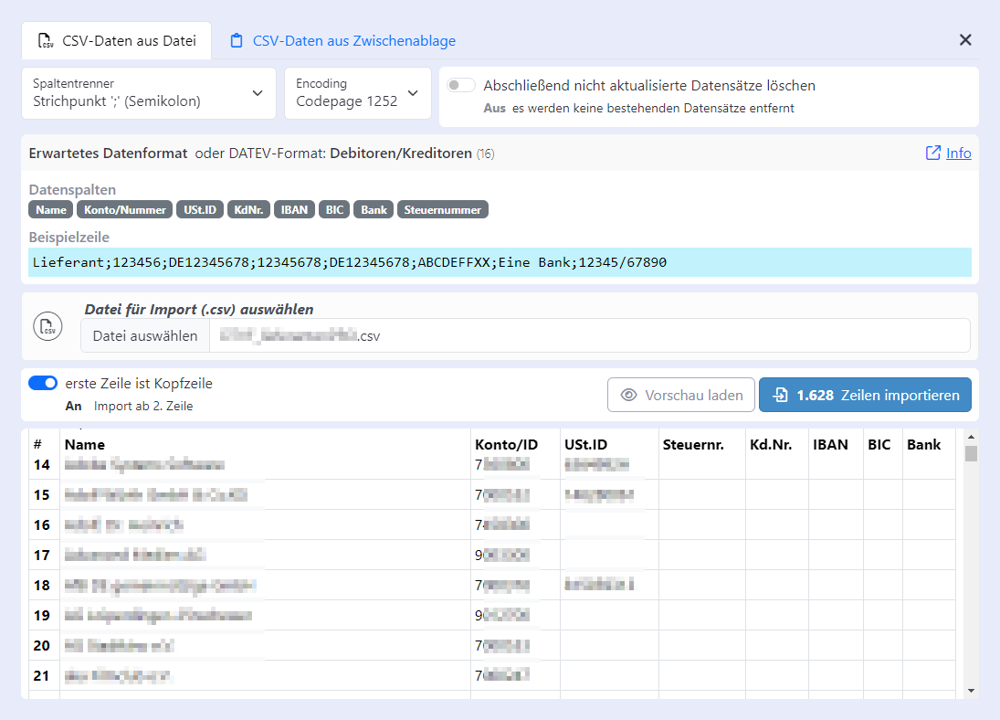The image size is (1000, 720).
Task: Click the external-link icon next to Info
Action: [x=932, y=153]
